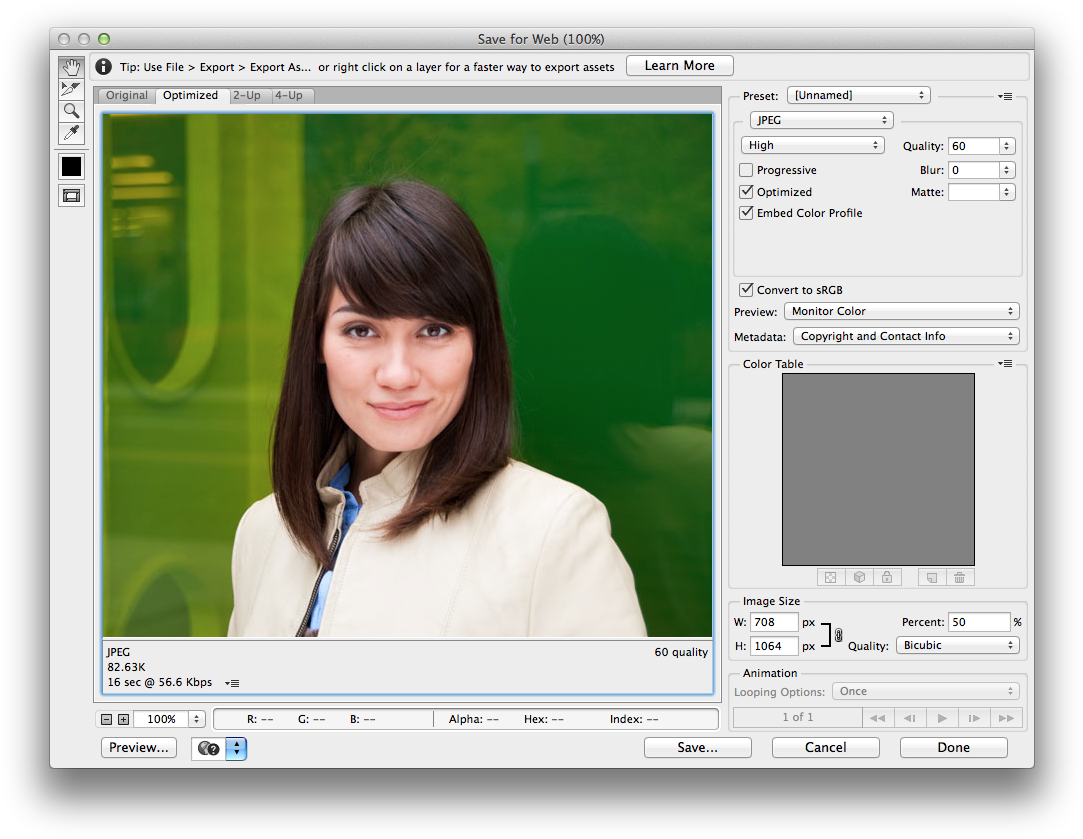Click the Learn More button
1083x839 pixels.
679,66
